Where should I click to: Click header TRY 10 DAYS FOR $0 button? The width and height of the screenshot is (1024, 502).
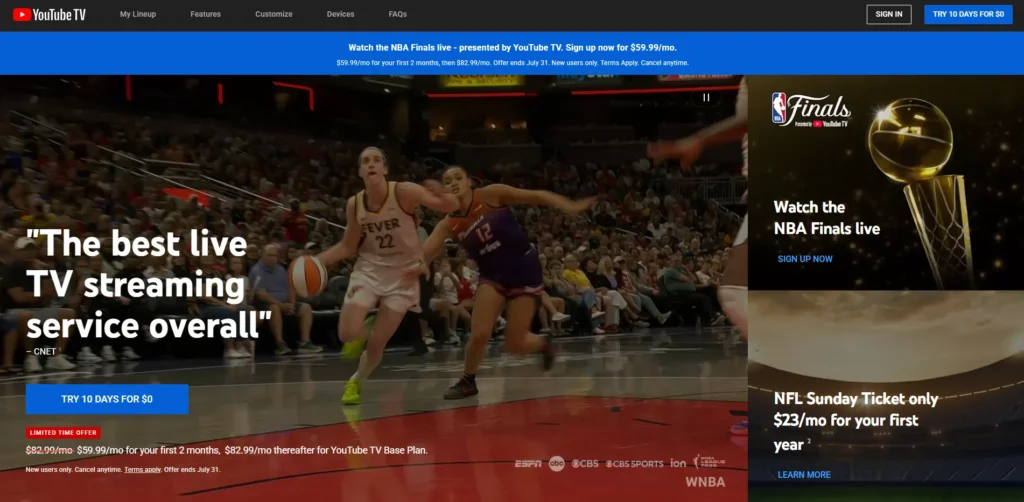click(x=968, y=14)
